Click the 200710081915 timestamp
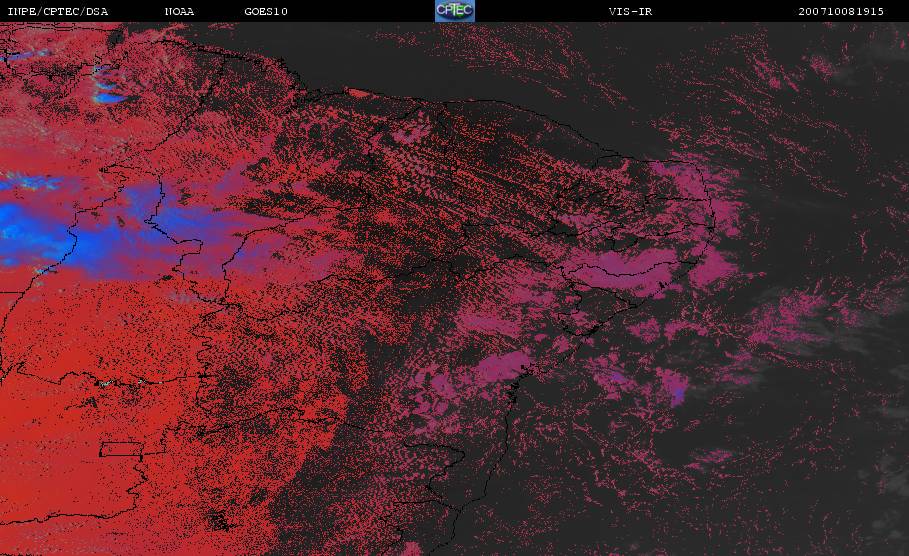Image resolution: width=909 pixels, height=556 pixels. pyautogui.click(x=841, y=11)
